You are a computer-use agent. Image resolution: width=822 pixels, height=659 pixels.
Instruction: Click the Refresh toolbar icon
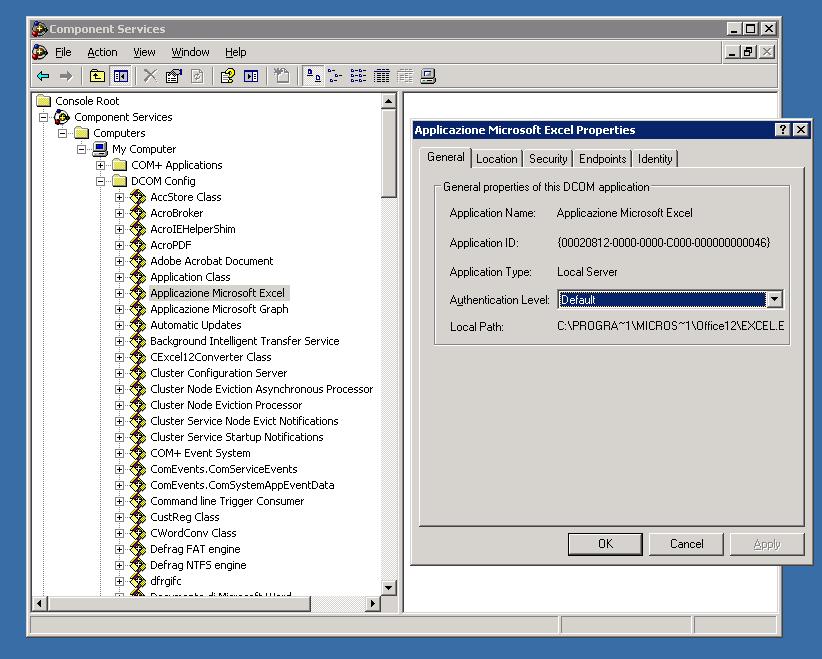pyautogui.click(x=197, y=77)
